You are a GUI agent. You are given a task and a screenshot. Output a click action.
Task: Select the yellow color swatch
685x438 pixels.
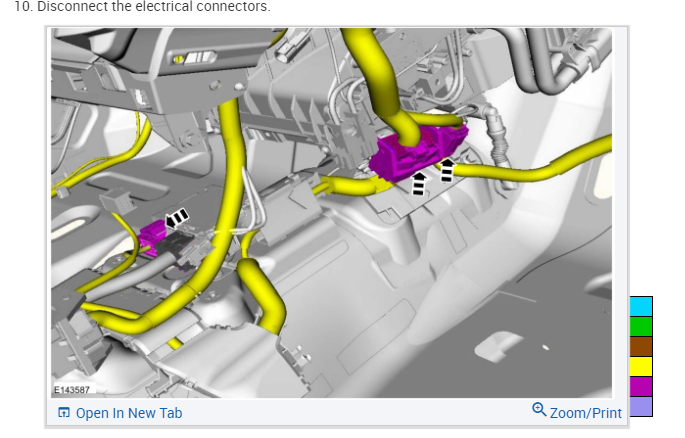click(x=641, y=366)
